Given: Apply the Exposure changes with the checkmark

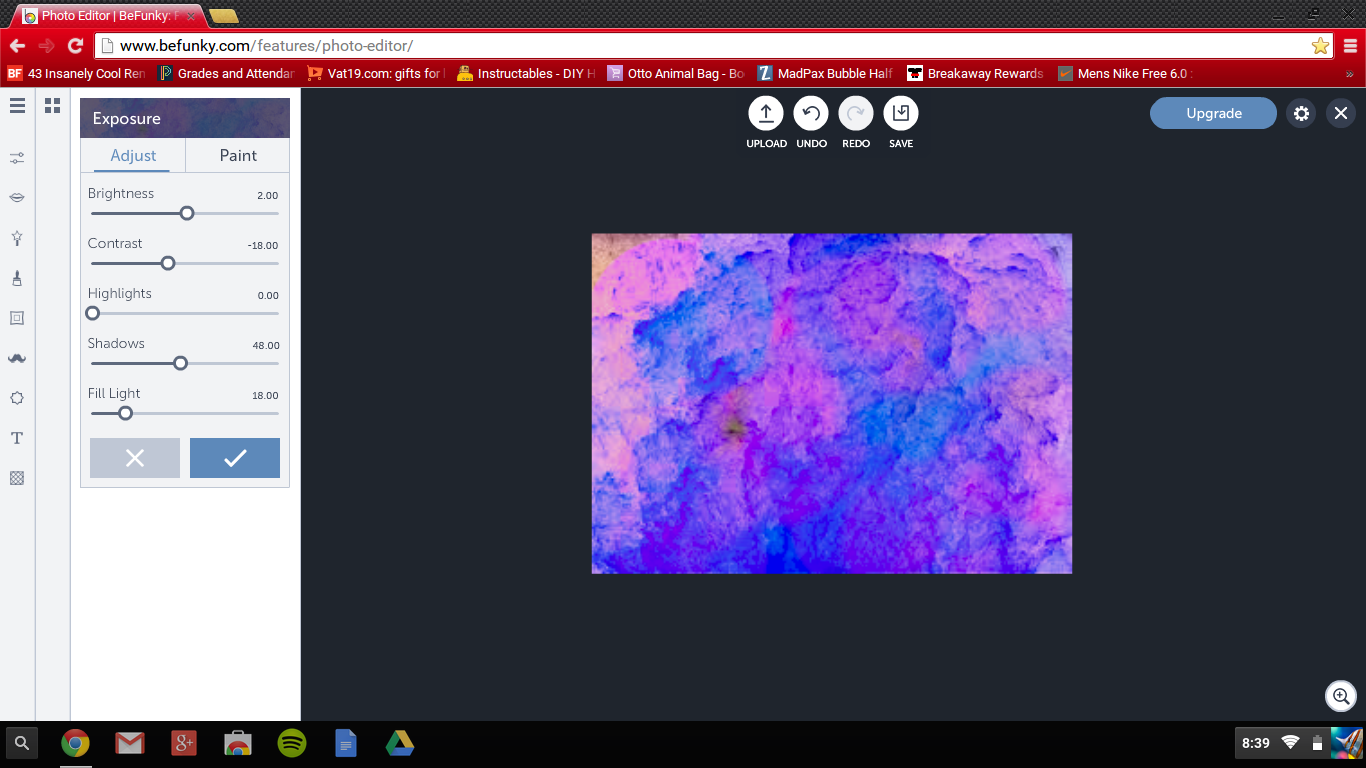Looking at the screenshot, I should (x=235, y=458).
